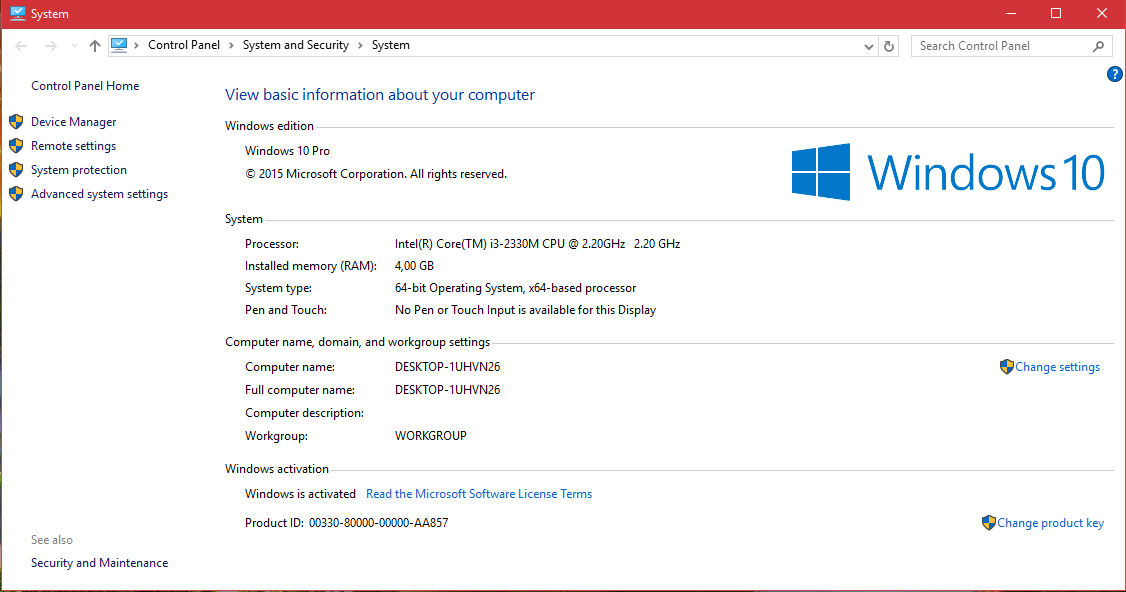The width and height of the screenshot is (1126, 592).
Task: Read the Microsoft Software License Terms
Action: point(479,494)
